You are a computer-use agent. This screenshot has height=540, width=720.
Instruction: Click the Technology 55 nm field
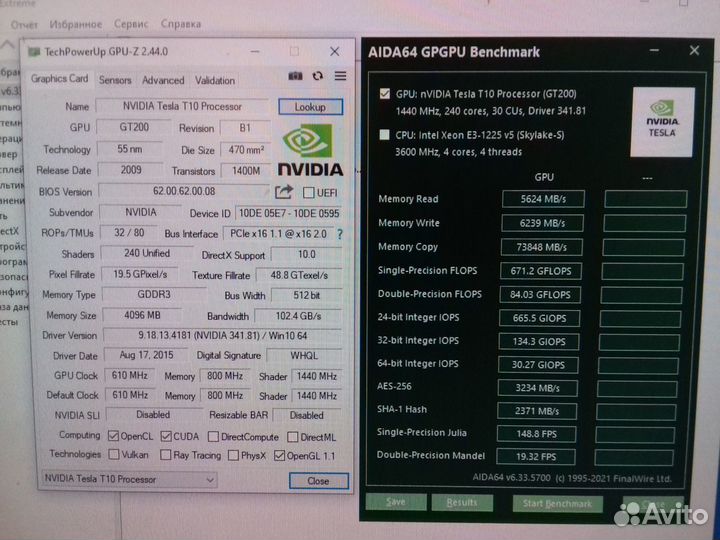pos(129,149)
